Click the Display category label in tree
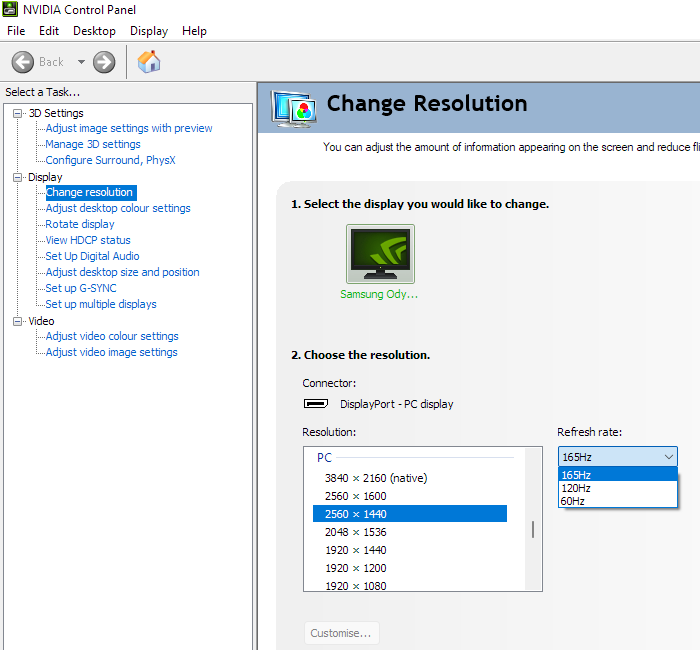The height and width of the screenshot is (650, 700). [x=45, y=177]
